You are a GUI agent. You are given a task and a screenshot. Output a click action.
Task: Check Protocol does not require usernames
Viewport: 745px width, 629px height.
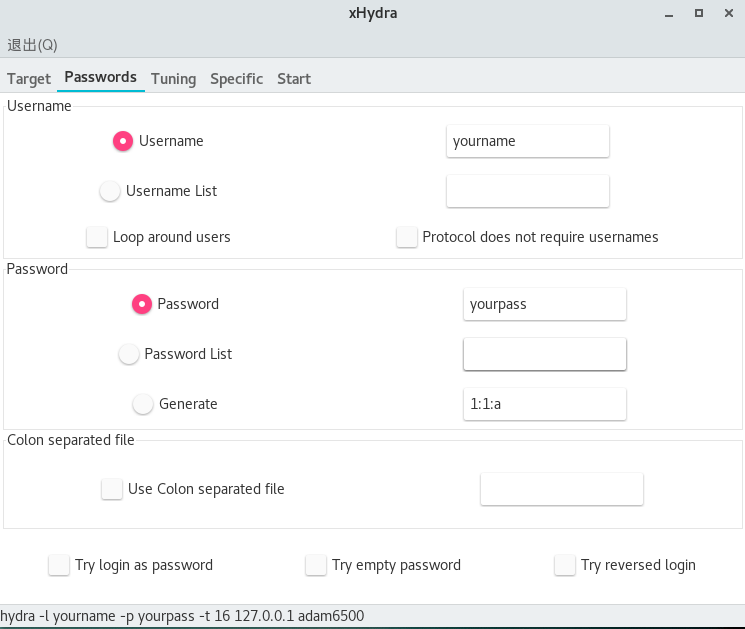pos(406,237)
